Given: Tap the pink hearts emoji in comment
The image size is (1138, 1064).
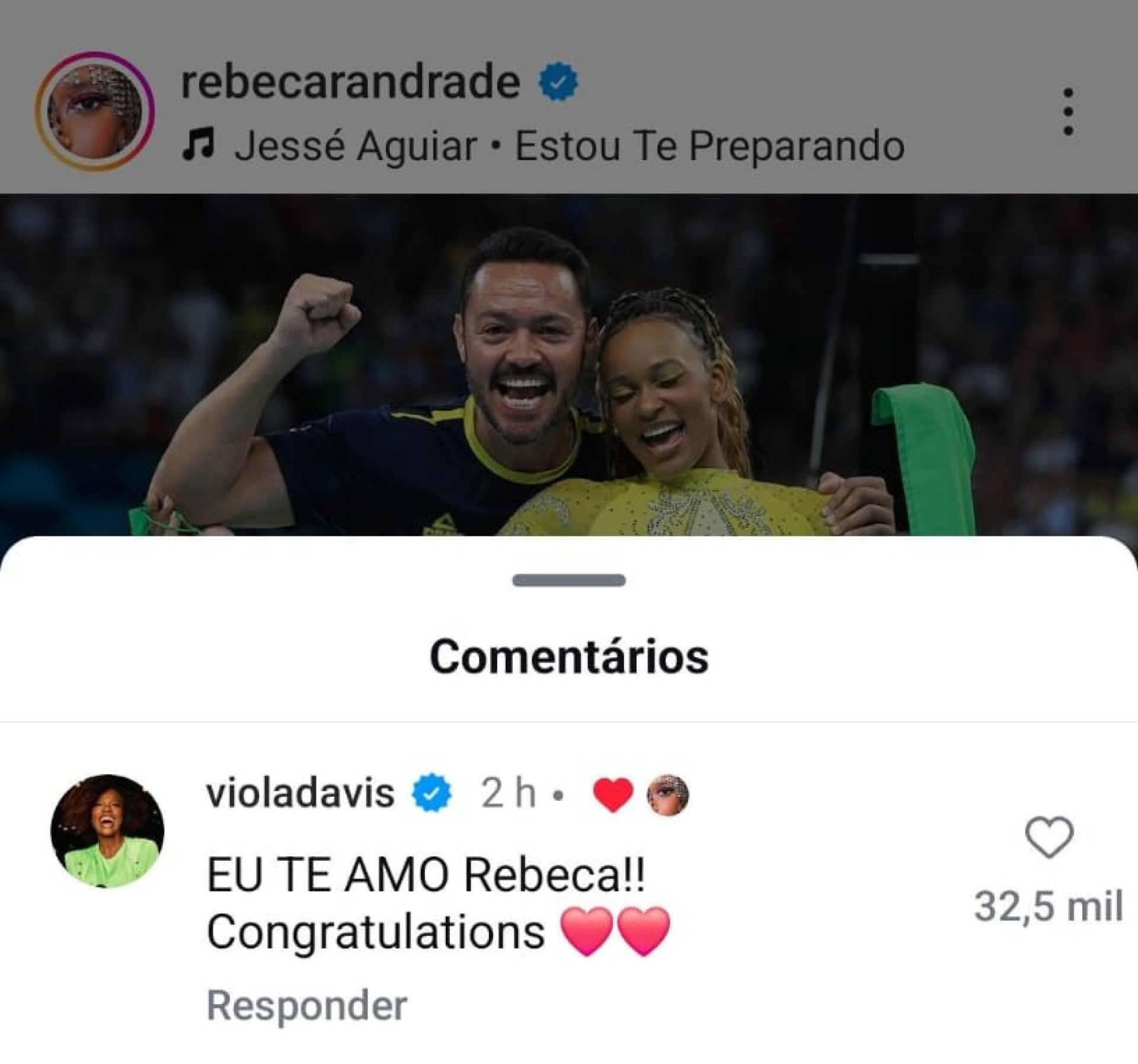Looking at the screenshot, I should tap(615, 932).
